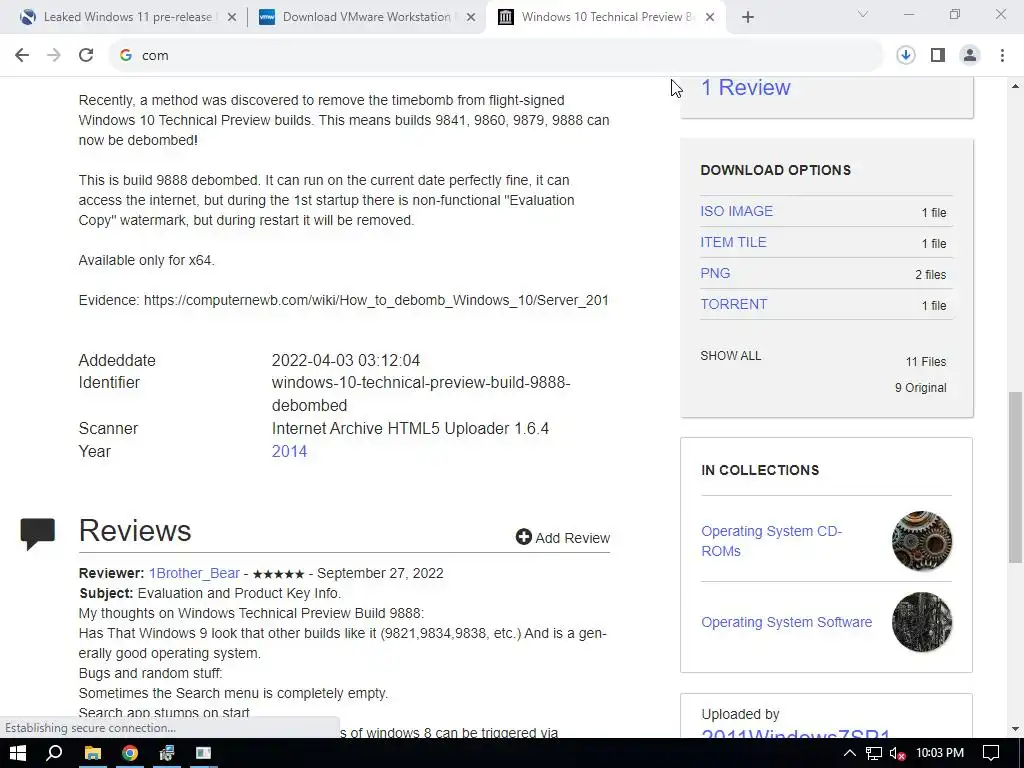
Task: Open the Windows Start menu
Action: point(18,753)
